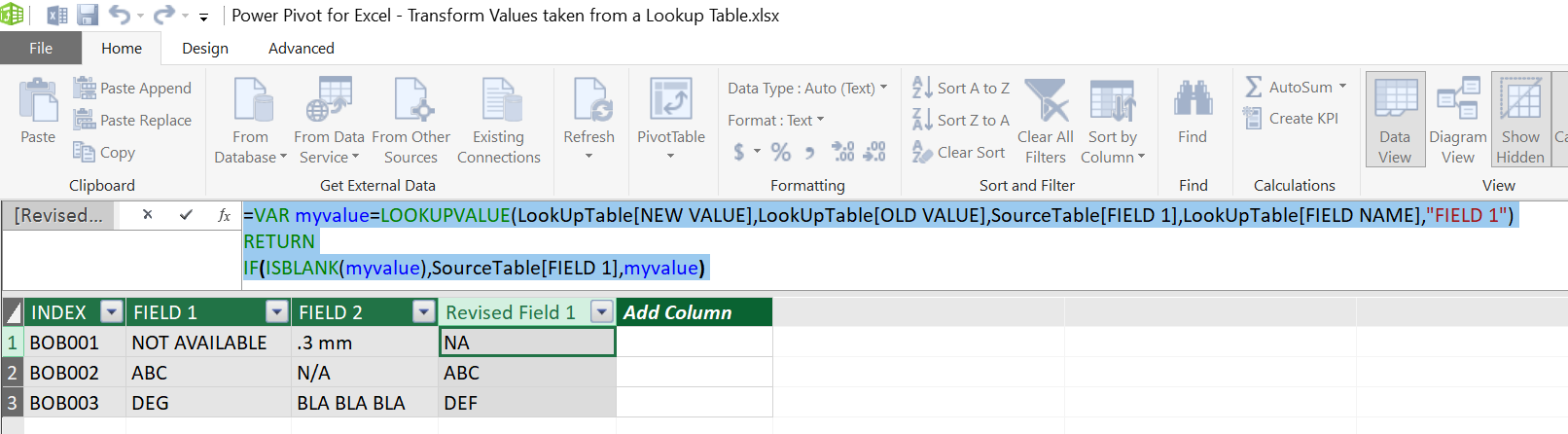Toggle Show Hidden

(x=1520, y=120)
